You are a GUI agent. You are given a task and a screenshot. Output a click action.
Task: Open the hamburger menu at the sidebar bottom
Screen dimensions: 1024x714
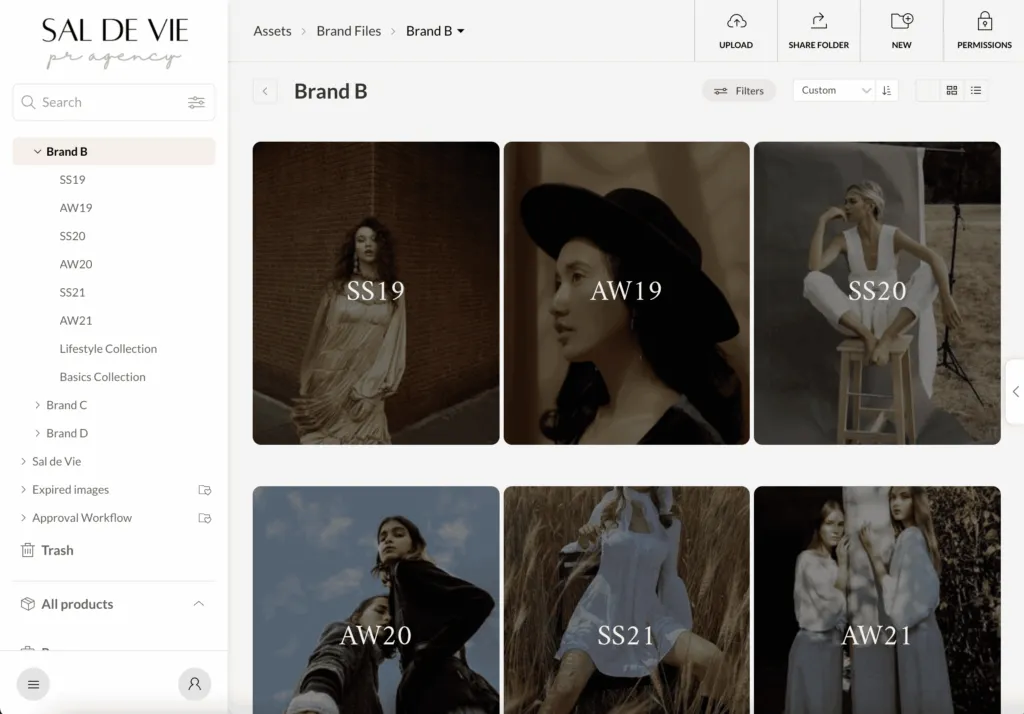(x=33, y=684)
